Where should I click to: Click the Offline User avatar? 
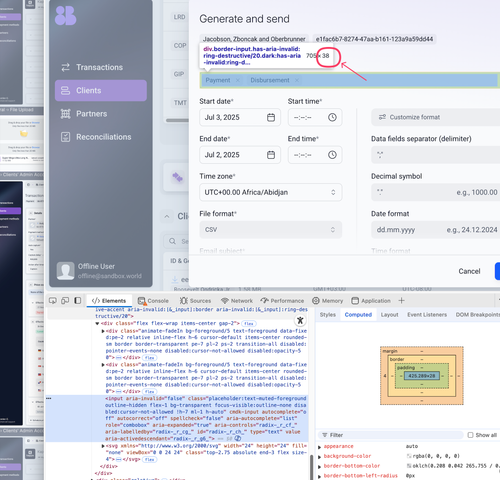coord(65,270)
